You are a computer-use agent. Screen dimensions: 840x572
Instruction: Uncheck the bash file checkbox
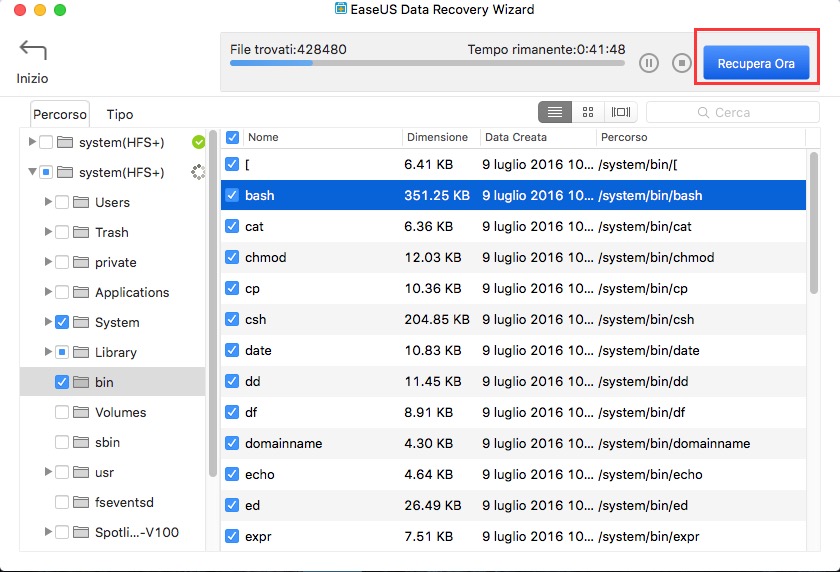pyautogui.click(x=232, y=195)
